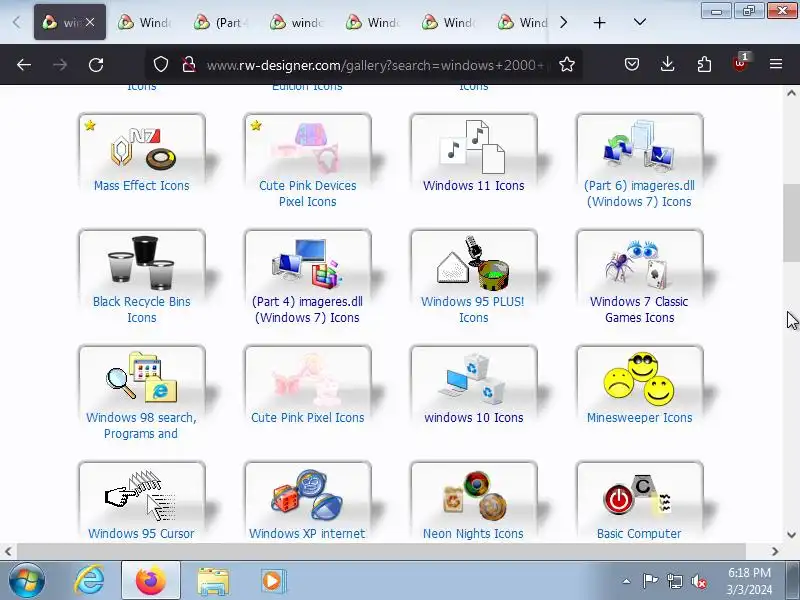Follow the 'Cute Pink Pixel Icons' link
Screen dimensions: 800x600
308,417
